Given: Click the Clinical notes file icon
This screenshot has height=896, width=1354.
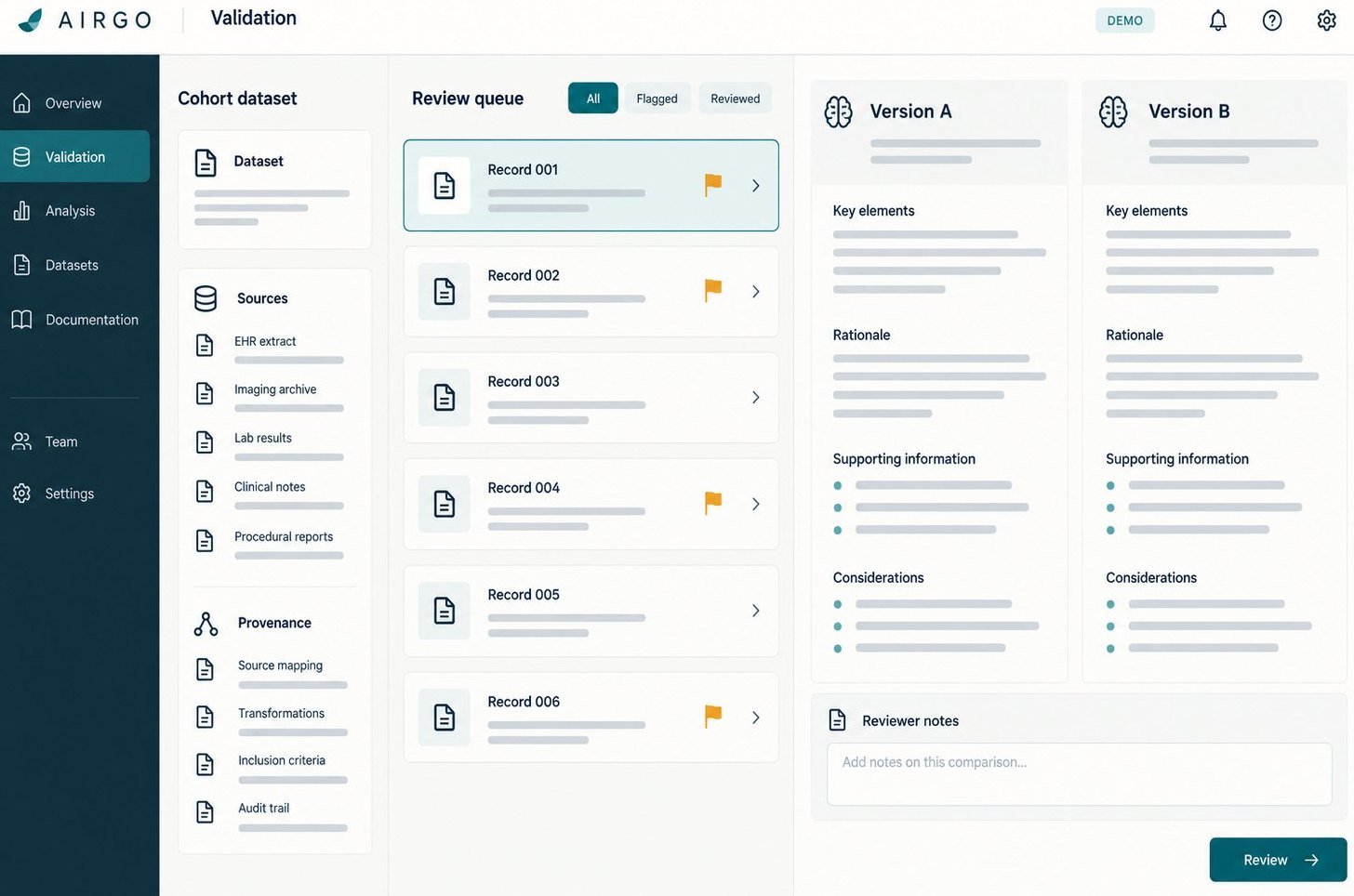Looking at the screenshot, I should click(205, 491).
